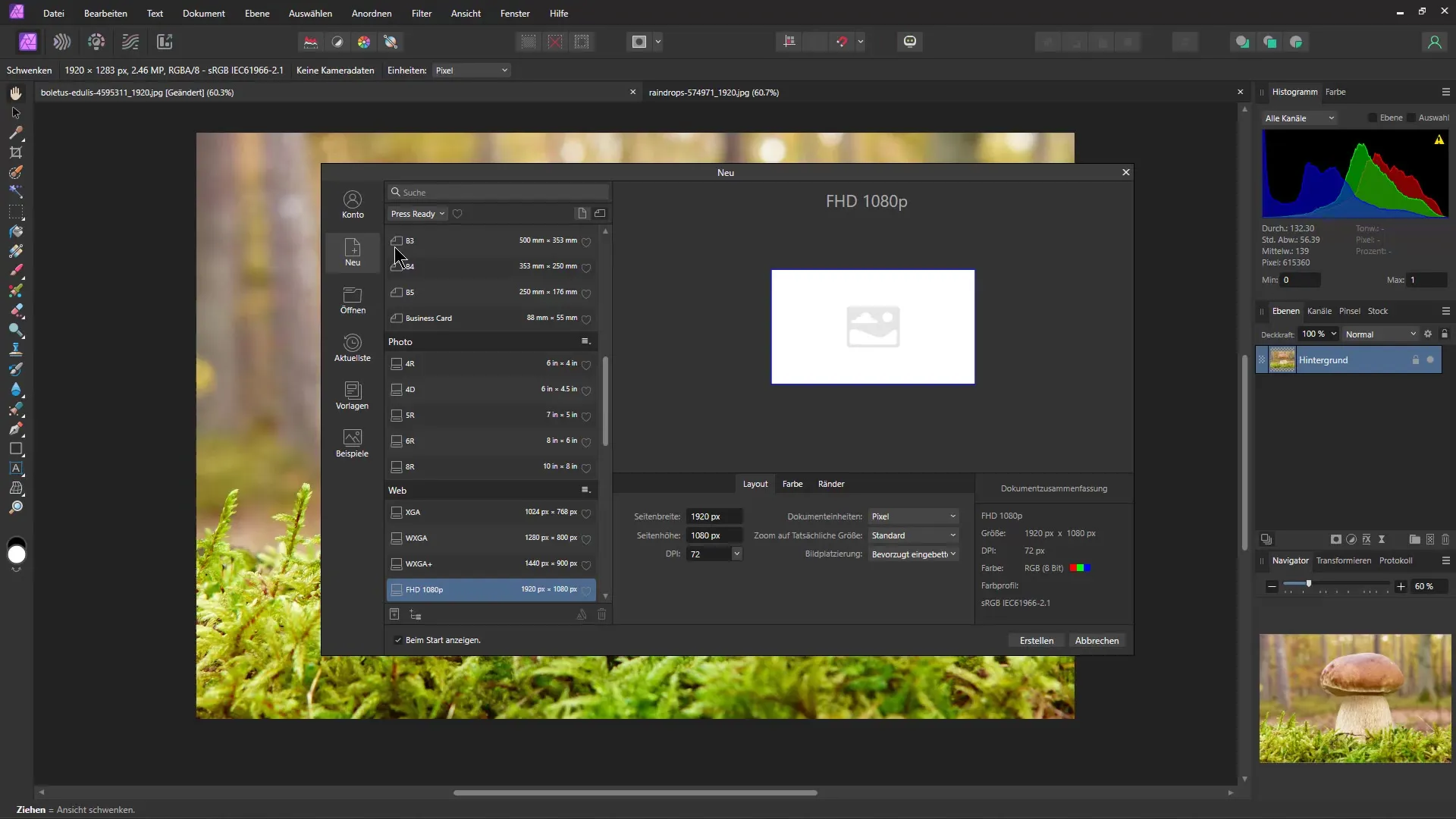Viewport: 1456px width, 819px height.
Task: Switch to the Ränder tab in dialog
Action: (831, 484)
